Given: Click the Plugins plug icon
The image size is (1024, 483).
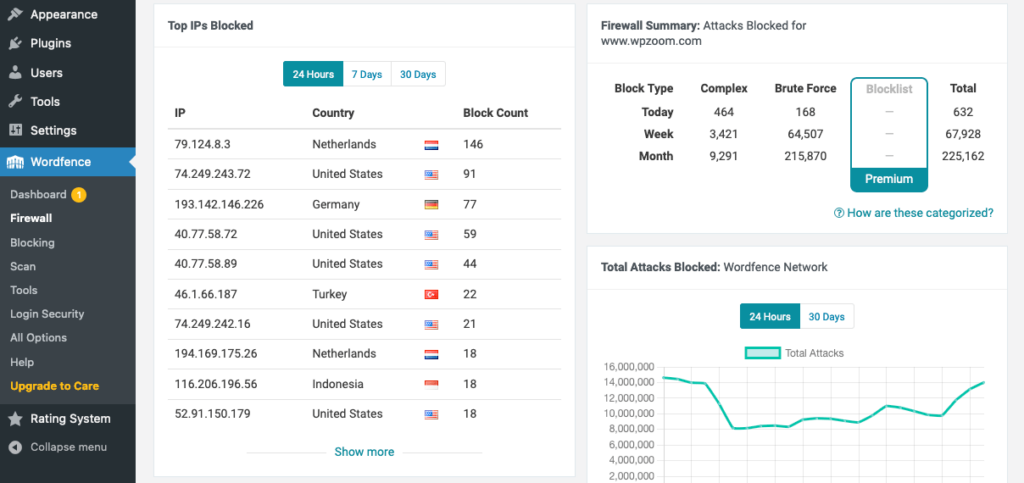Looking at the screenshot, I should click(x=15, y=44).
